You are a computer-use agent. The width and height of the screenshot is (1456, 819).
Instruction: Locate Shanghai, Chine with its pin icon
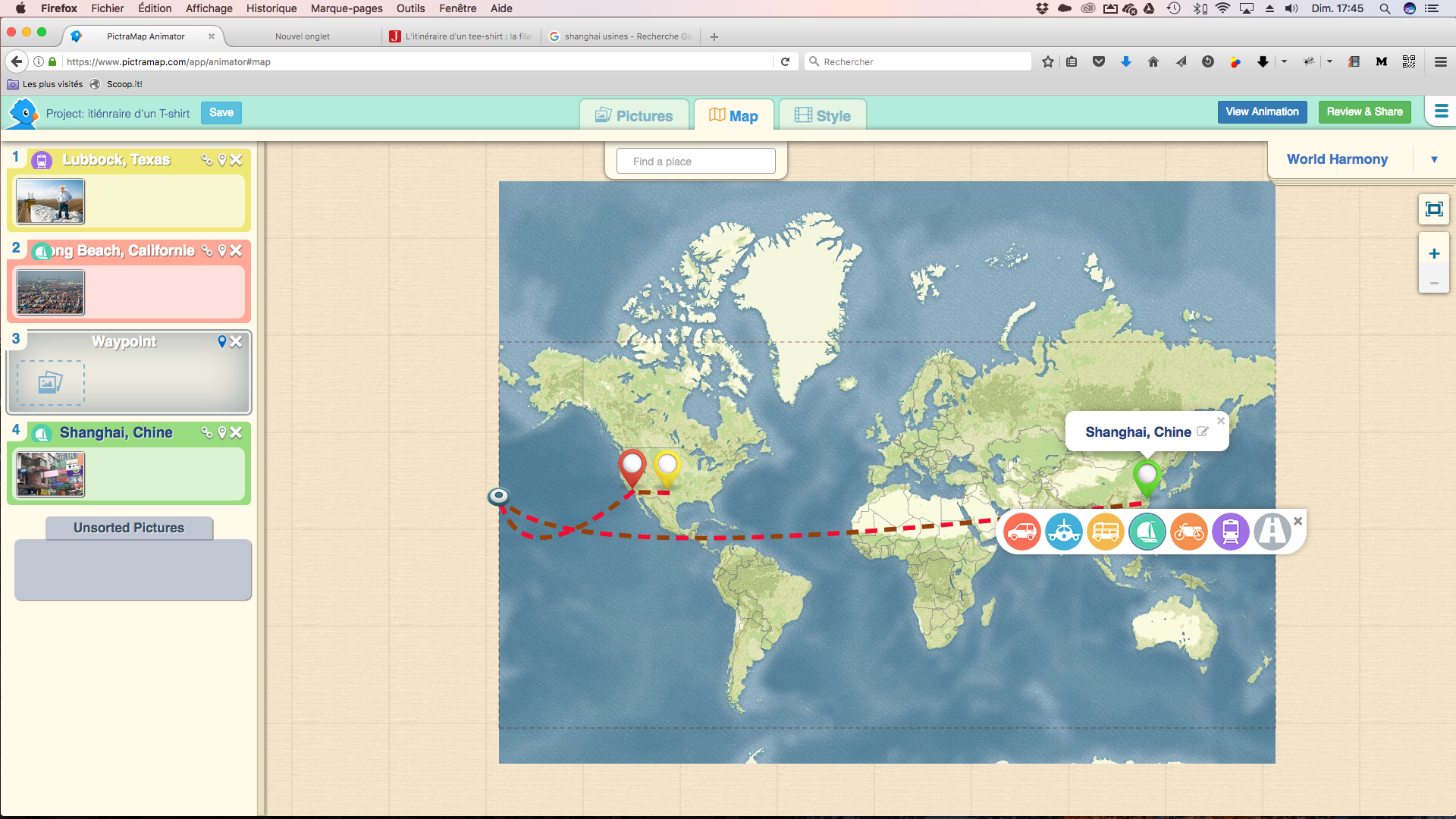coord(222,433)
